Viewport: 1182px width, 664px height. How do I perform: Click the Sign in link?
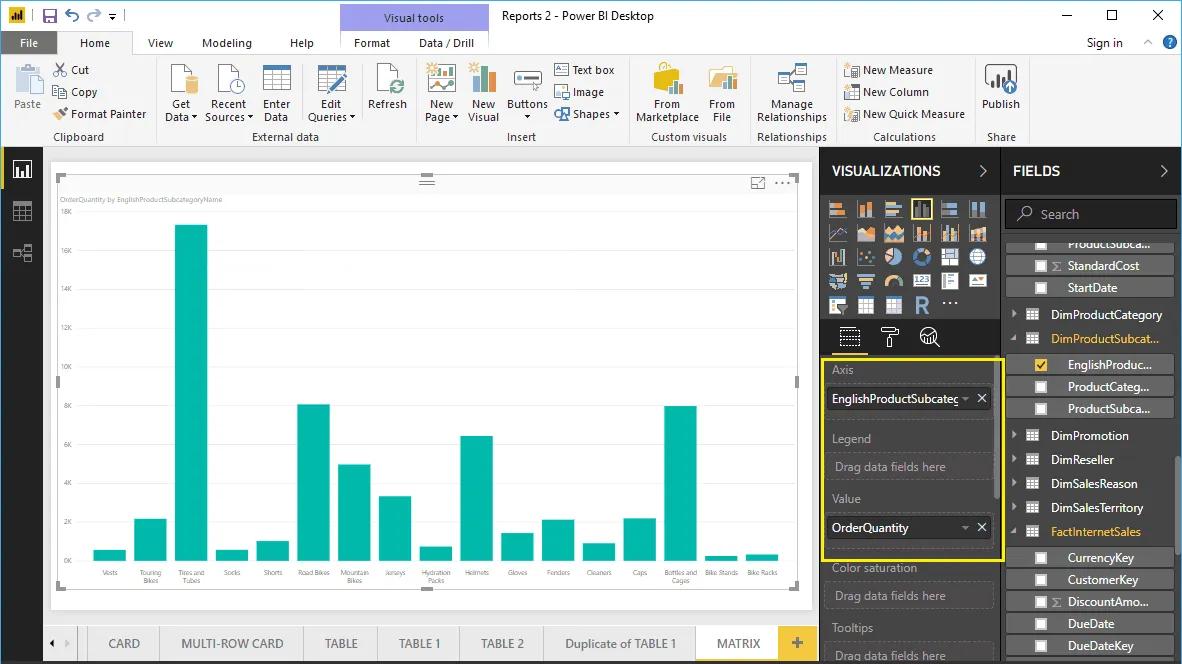pyautogui.click(x=1104, y=43)
